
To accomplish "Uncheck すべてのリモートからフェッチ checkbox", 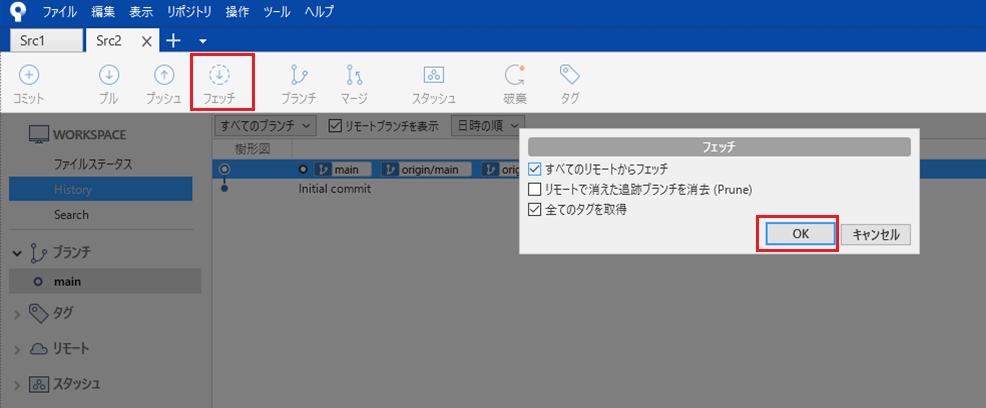I will pos(535,168).
